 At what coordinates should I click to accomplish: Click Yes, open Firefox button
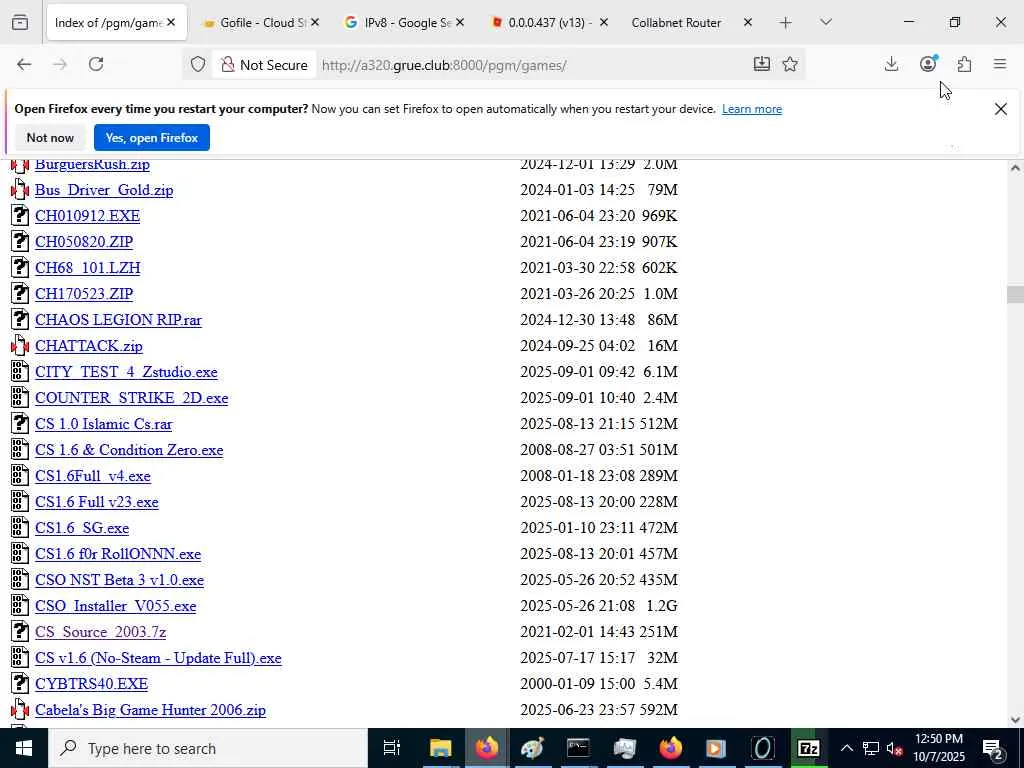(x=152, y=138)
